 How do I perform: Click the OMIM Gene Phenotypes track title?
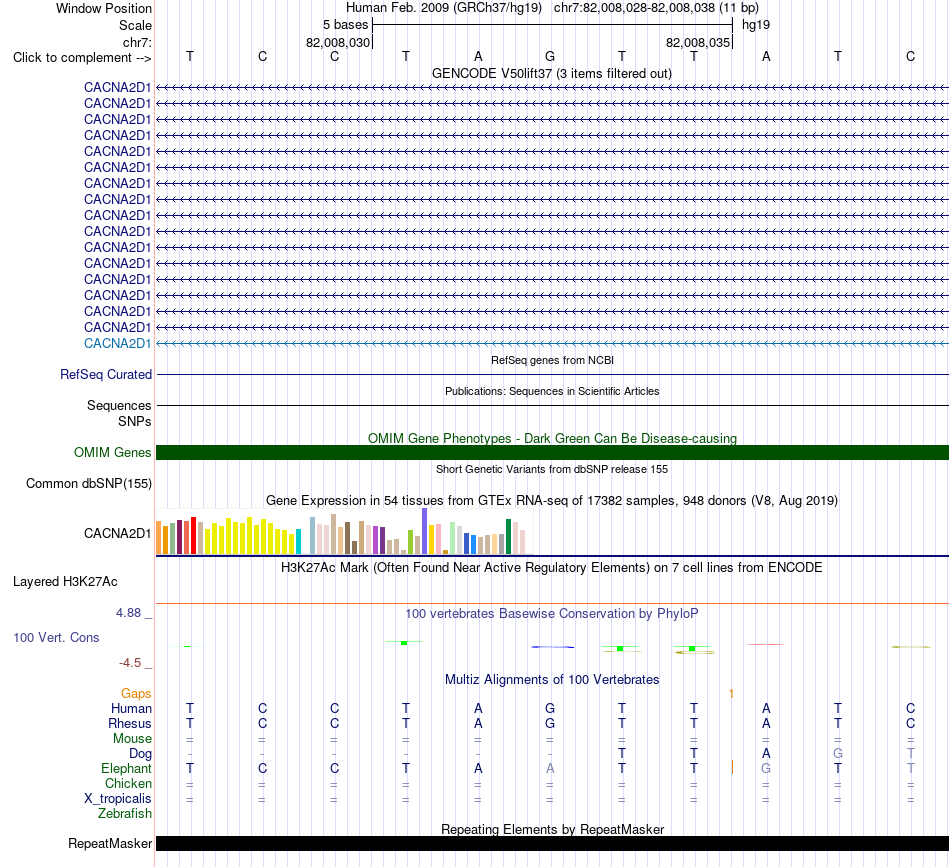552,439
